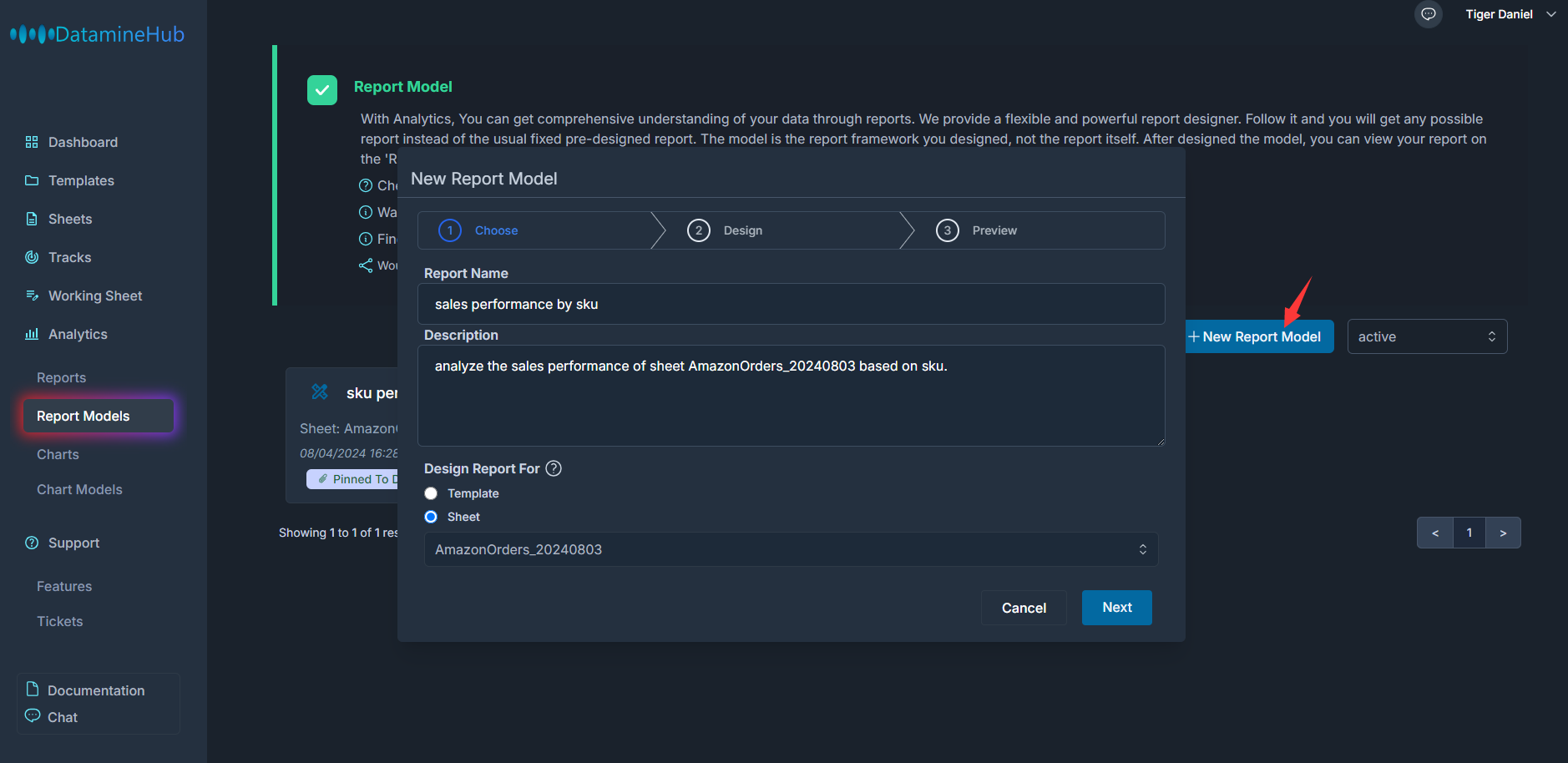
Task: Click the Pinned To badge on card
Action: (352, 479)
